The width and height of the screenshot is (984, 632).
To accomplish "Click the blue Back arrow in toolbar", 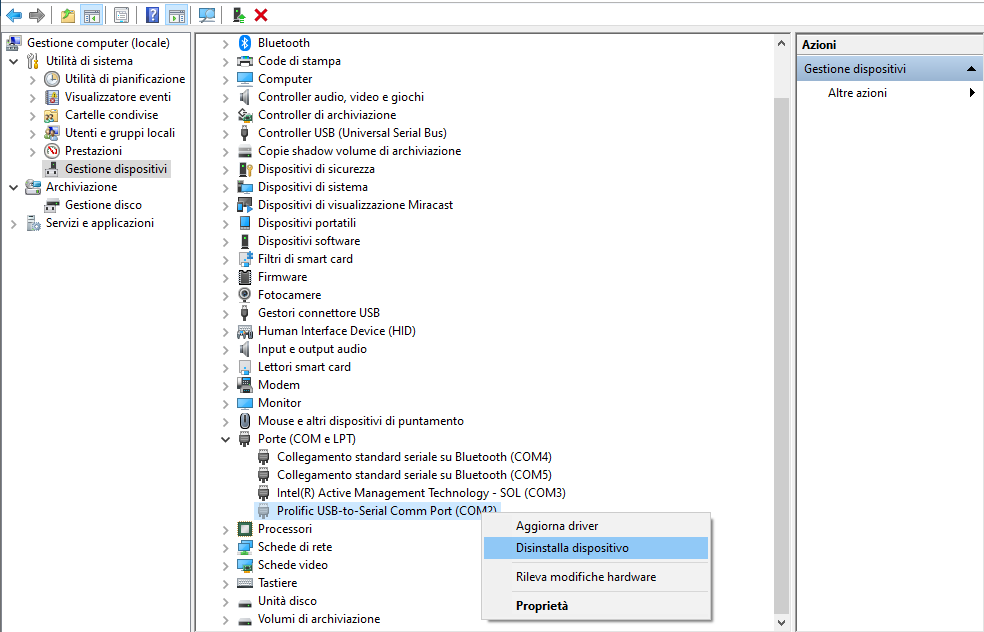I will [x=14, y=15].
